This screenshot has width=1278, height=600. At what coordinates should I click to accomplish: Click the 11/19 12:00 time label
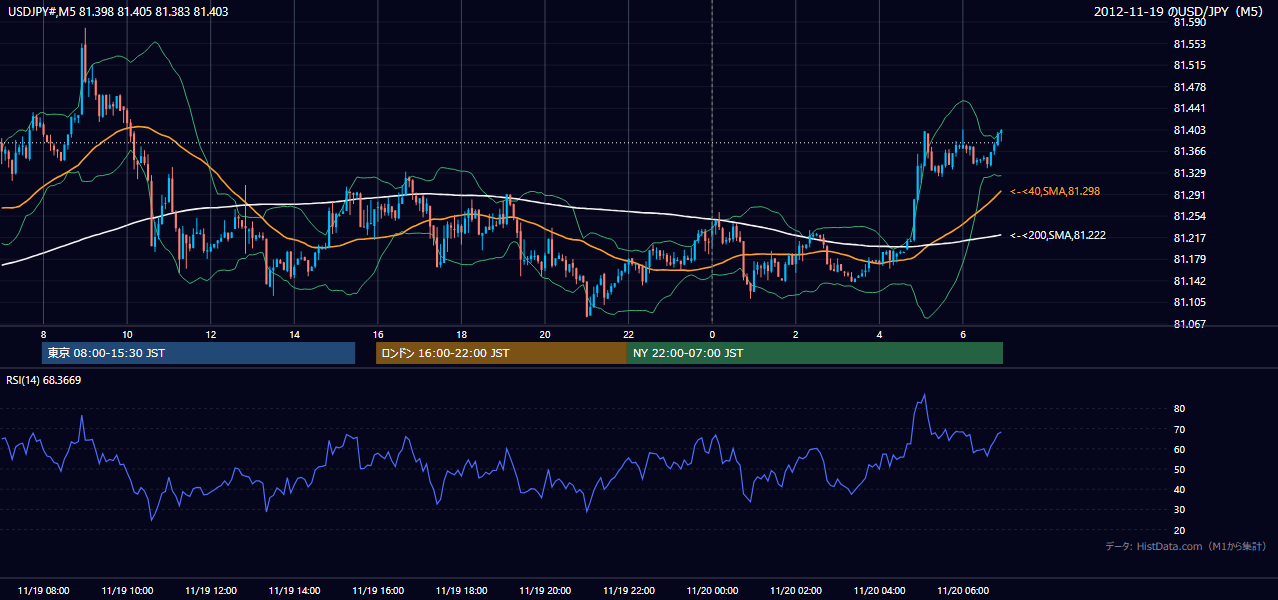211,590
